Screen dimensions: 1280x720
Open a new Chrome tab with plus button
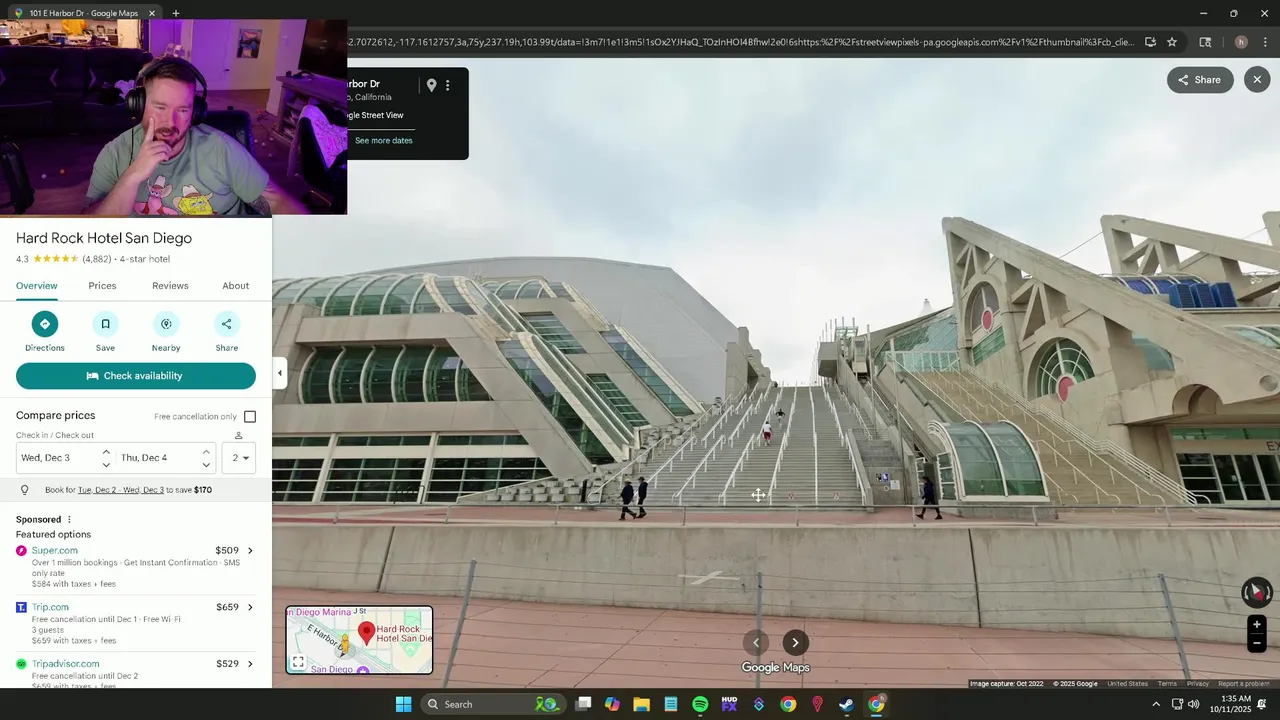click(x=176, y=13)
